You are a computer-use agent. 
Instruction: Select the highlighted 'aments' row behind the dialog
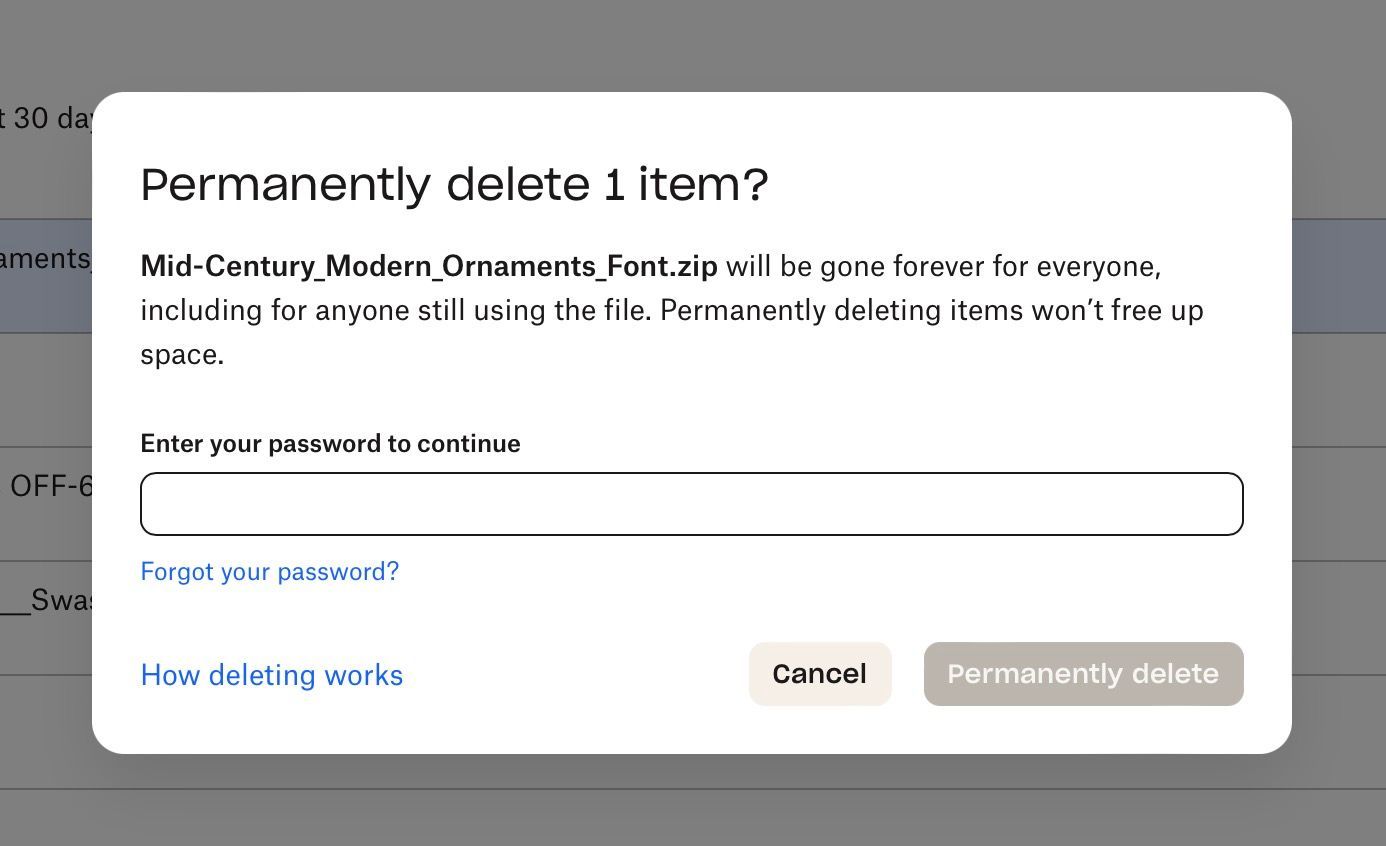45,260
